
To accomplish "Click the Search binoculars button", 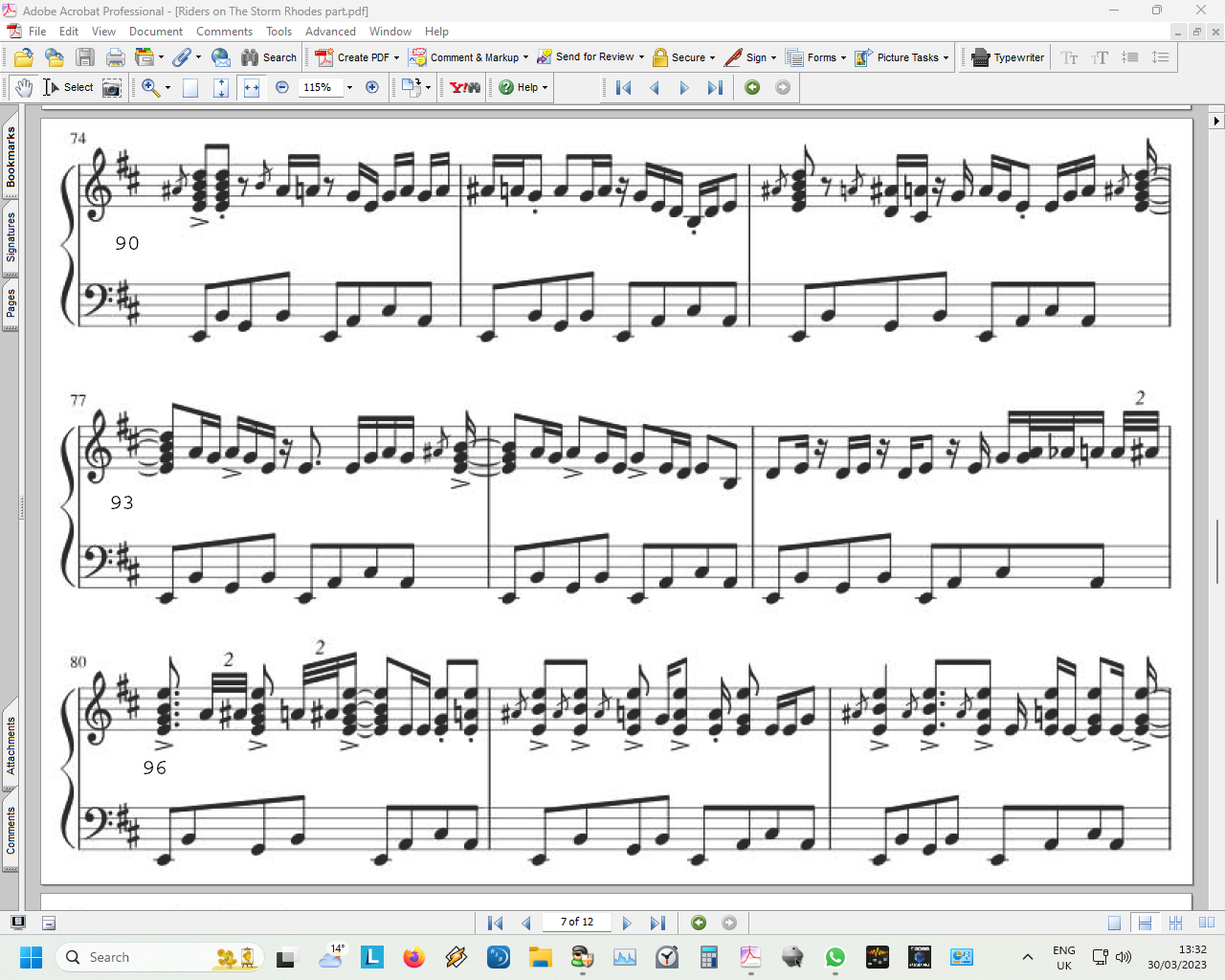I will coord(269,57).
